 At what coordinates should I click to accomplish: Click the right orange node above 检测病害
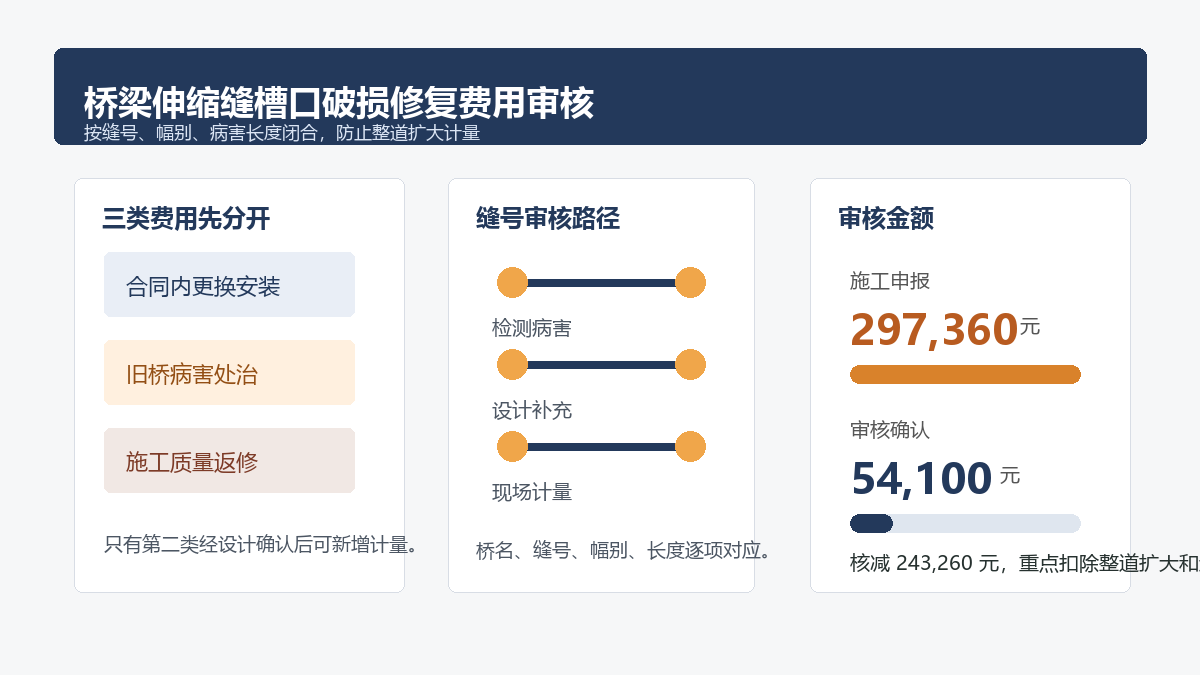pyautogui.click(x=690, y=283)
